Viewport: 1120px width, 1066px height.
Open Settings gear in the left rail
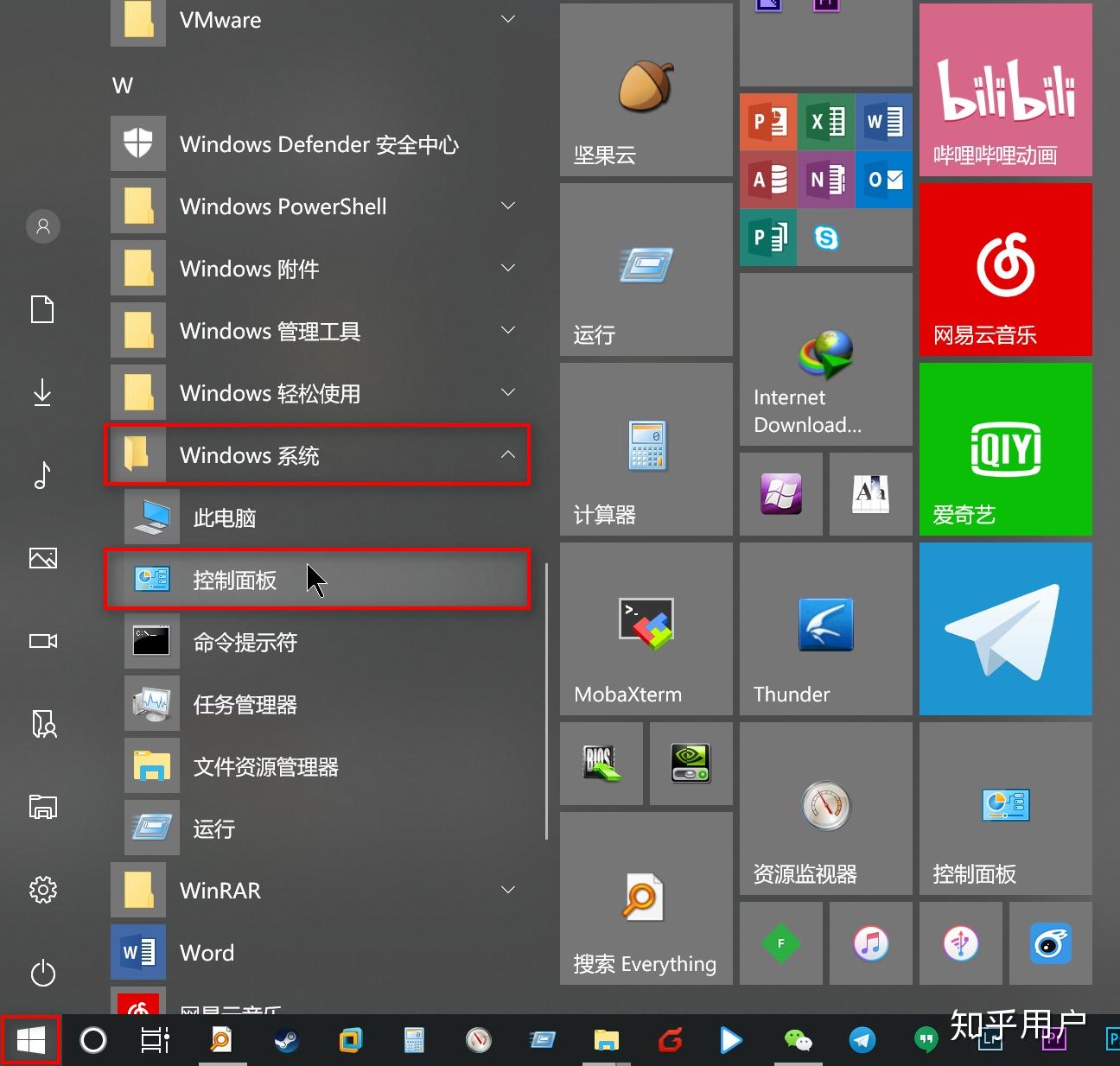(x=43, y=890)
